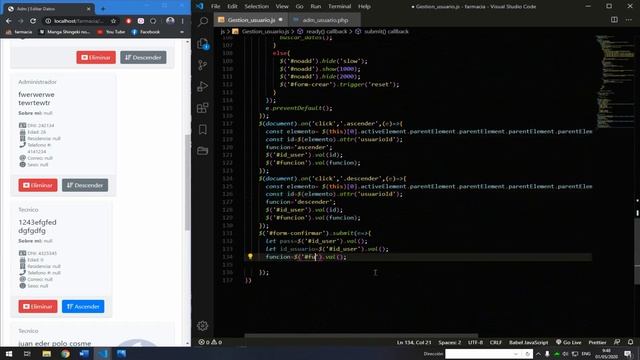The width and height of the screenshot is (640, 360).
Task: Open the browser profile avatar
Action: (x=170, y=21)
